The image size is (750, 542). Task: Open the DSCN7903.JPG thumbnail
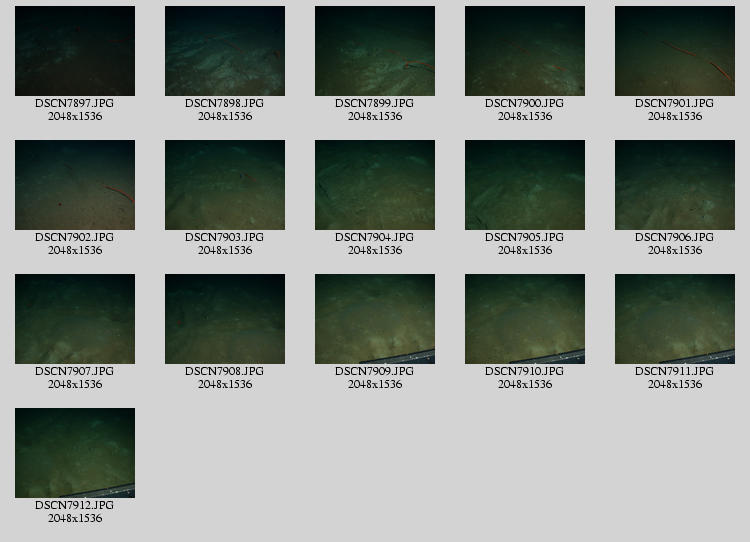tap(225, 185)
